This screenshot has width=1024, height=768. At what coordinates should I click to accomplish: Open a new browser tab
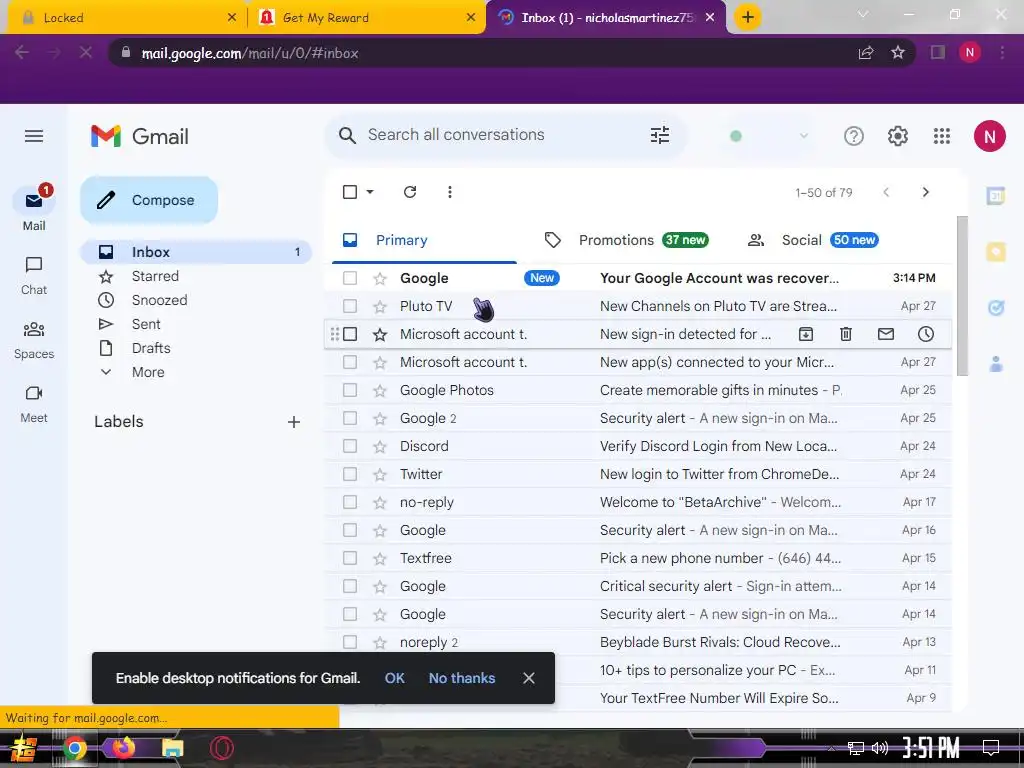click(748, 17)
